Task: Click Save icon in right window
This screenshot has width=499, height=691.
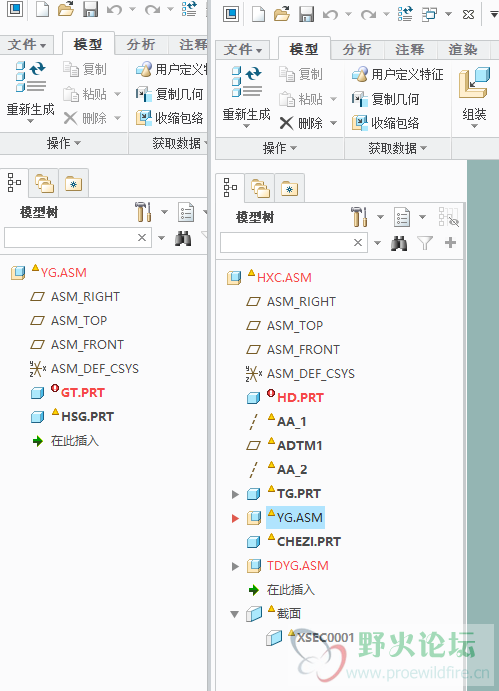Action: click(306, 14)
